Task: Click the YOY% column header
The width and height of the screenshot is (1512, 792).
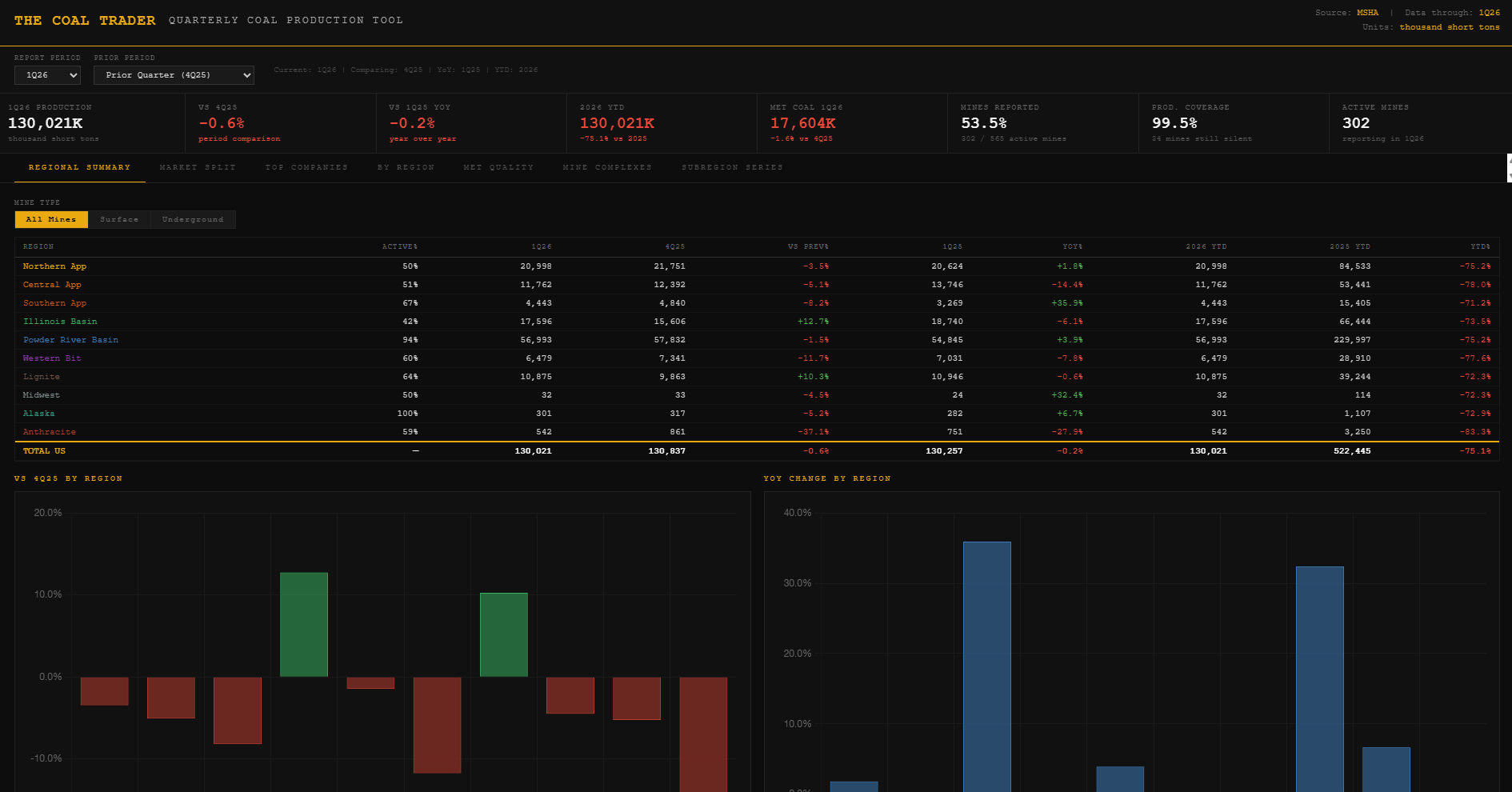Action: coord(1073,246)
